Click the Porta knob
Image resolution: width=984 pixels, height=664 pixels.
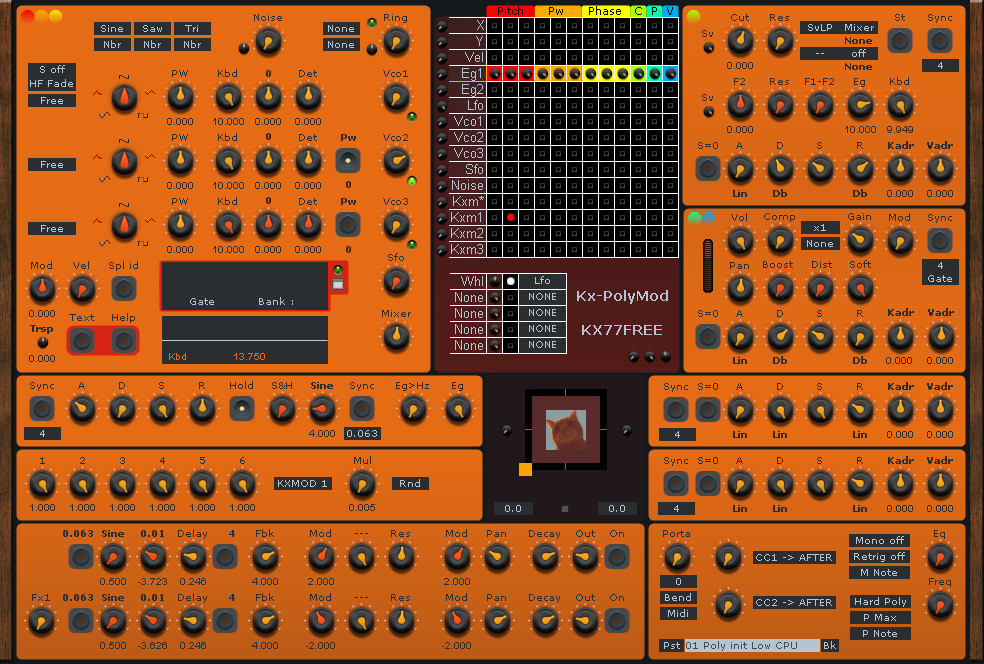tap(677, 557)
